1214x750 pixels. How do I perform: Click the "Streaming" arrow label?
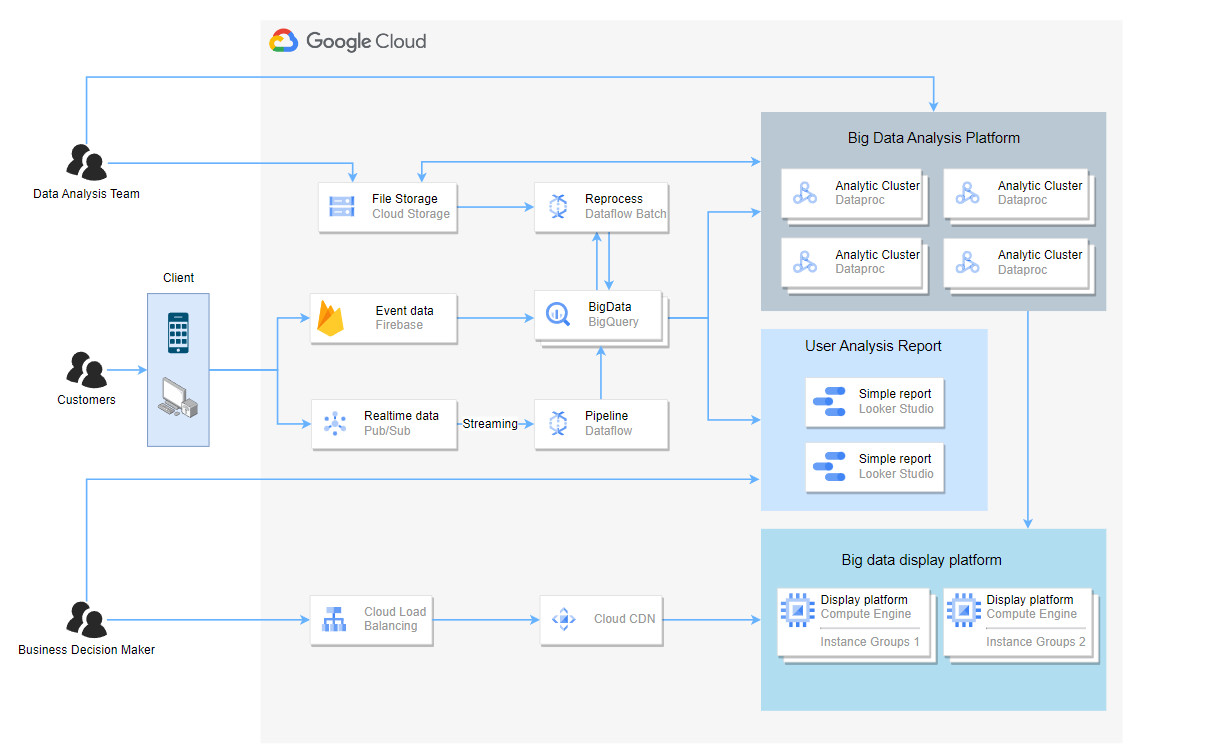click(490, 424)
